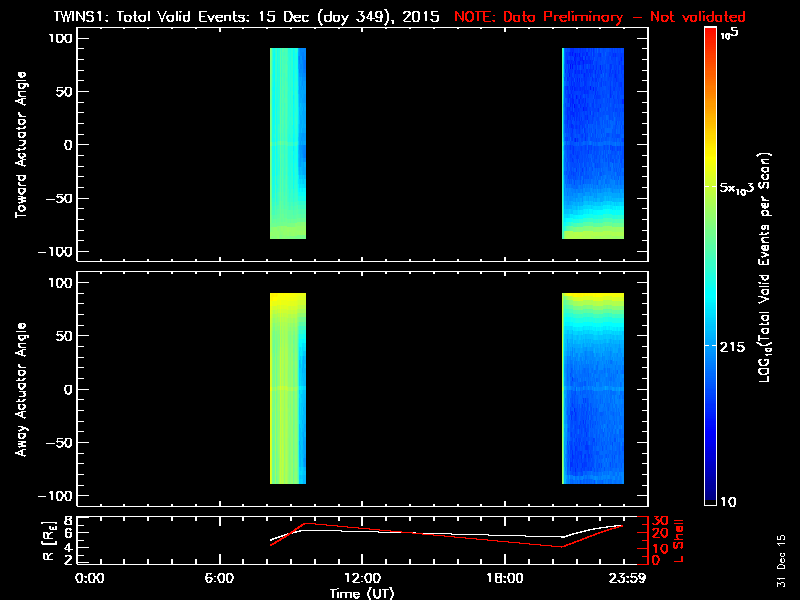Click the plot title "TWINS1: Total Valid Events"

coord(154,17)
